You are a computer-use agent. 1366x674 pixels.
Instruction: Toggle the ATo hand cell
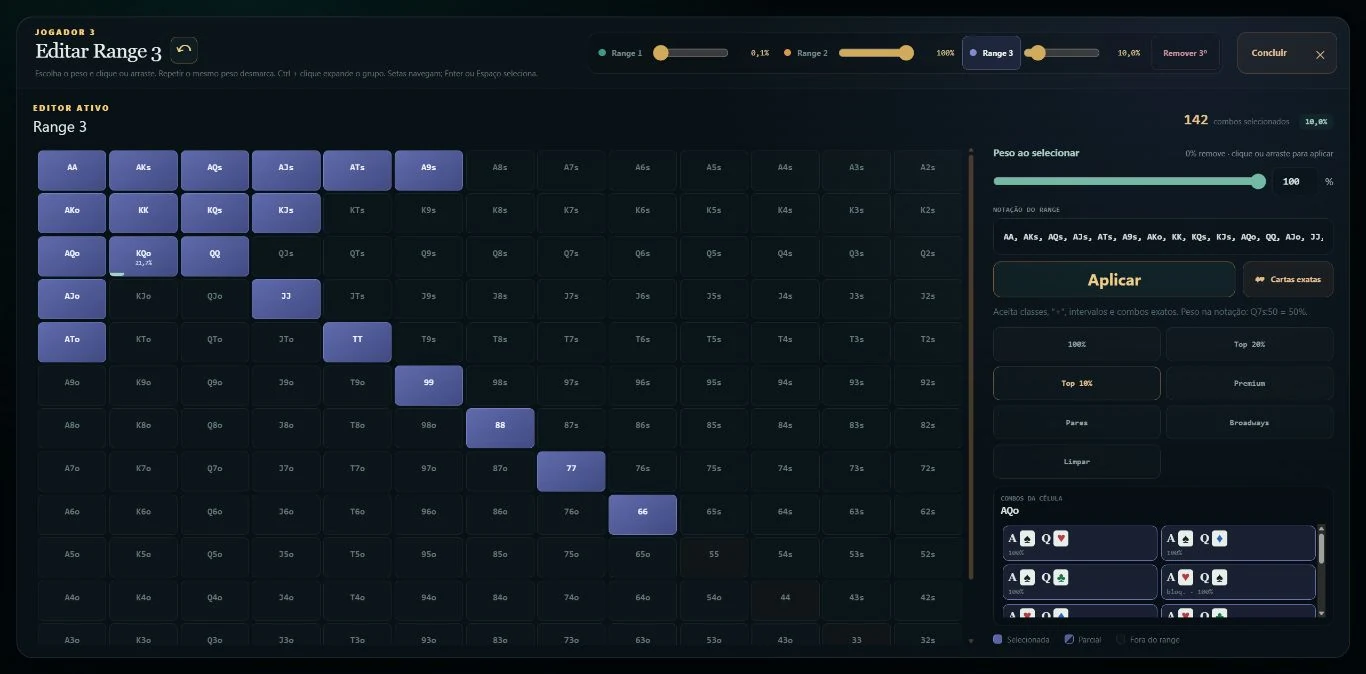[72, 342]
